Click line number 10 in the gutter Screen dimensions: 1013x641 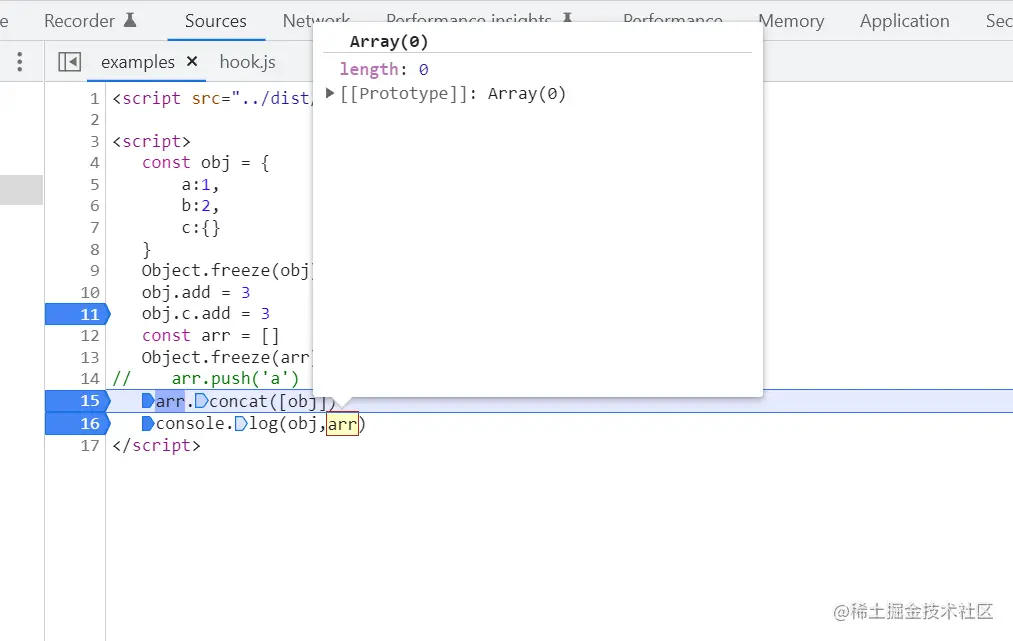(x=90, y=293)
